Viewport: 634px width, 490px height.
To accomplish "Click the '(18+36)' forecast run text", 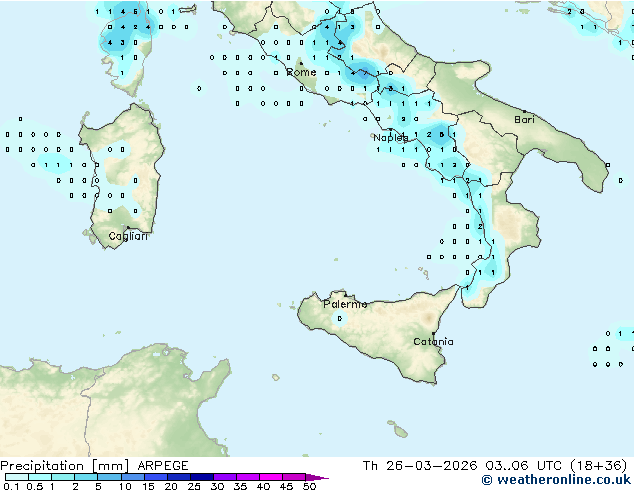I will [x=598, y=466].
